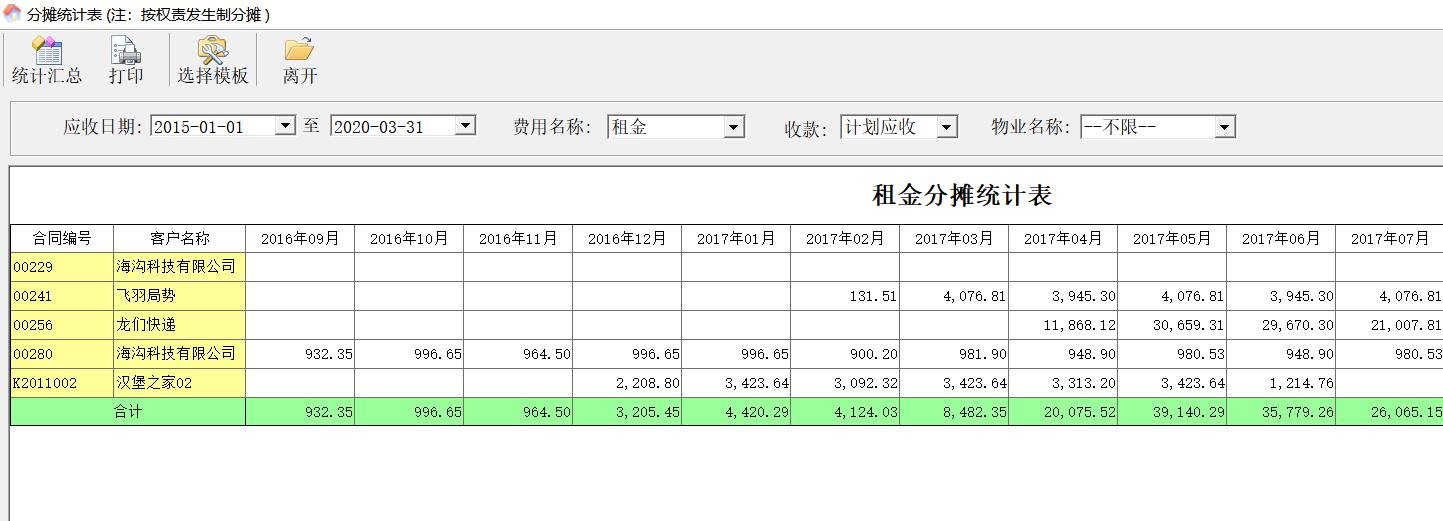1443x521 pixels.
Task: Click total 3,205.45 in 合计 row
Action: coord(627,412)
